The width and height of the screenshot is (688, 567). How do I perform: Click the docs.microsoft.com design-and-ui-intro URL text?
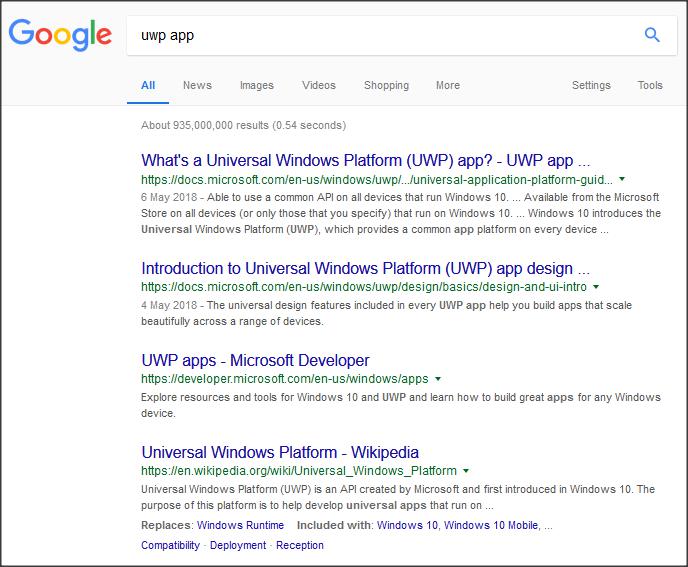(x=364, y=287)
